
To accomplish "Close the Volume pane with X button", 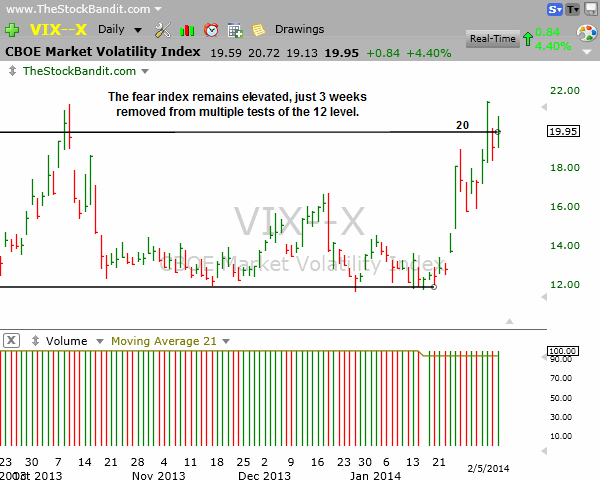I will click(10, 341).
